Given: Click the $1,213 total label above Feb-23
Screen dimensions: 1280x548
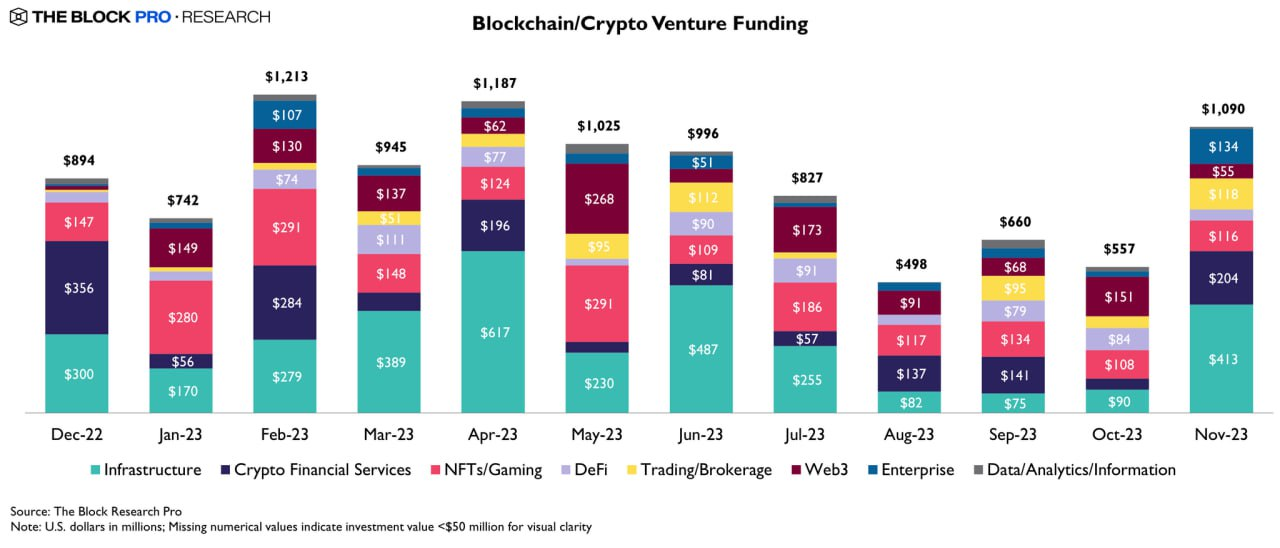Looking at the screenshot, I should pyautogui.click(x=285, y=76).
